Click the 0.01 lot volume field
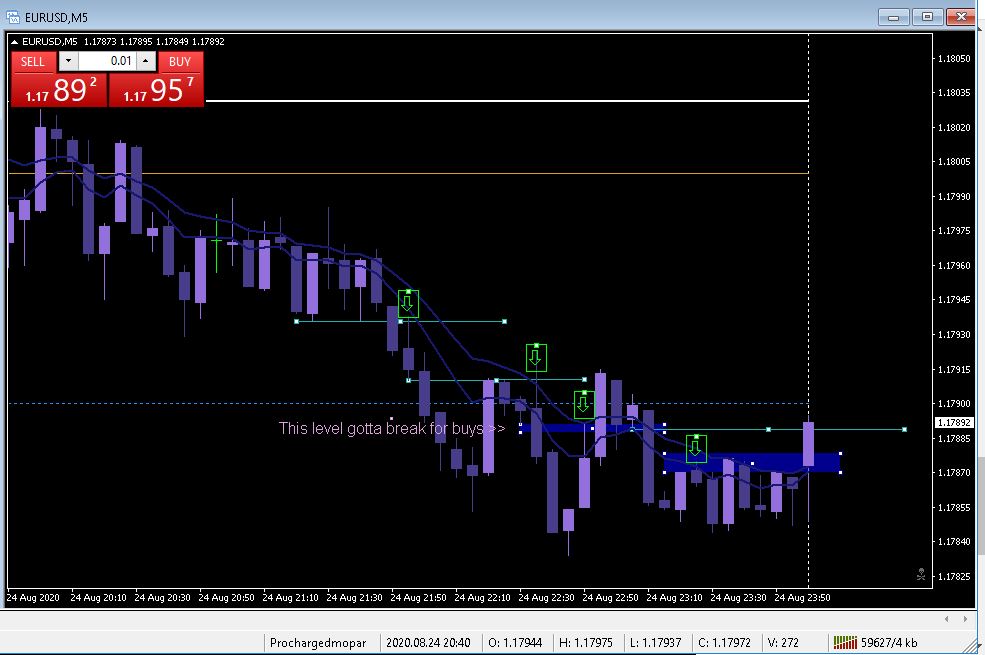 coord(107,61)
